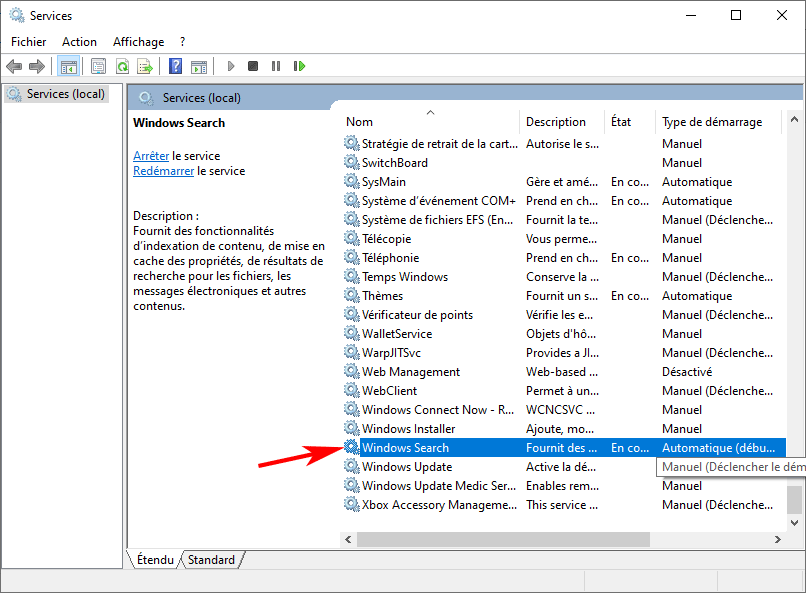Click the vertical scrollbar up arrow

(794, 119)
